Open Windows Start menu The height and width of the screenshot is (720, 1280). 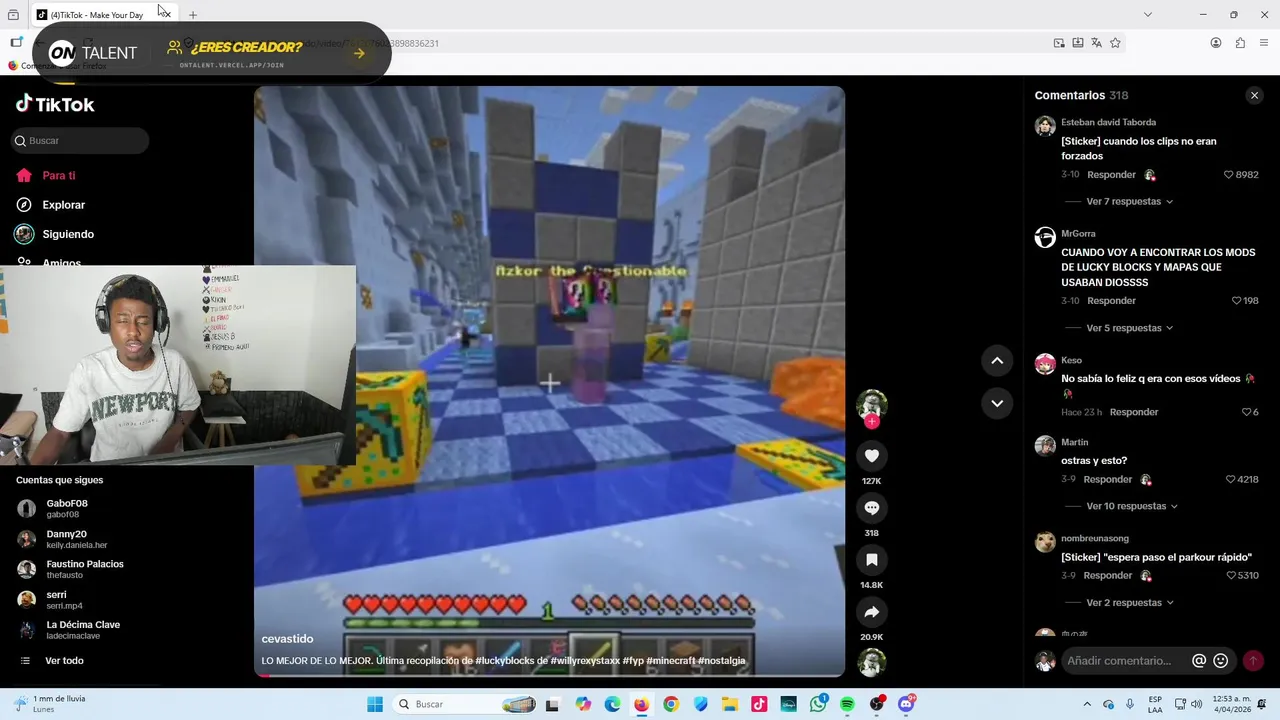[375, 704]
